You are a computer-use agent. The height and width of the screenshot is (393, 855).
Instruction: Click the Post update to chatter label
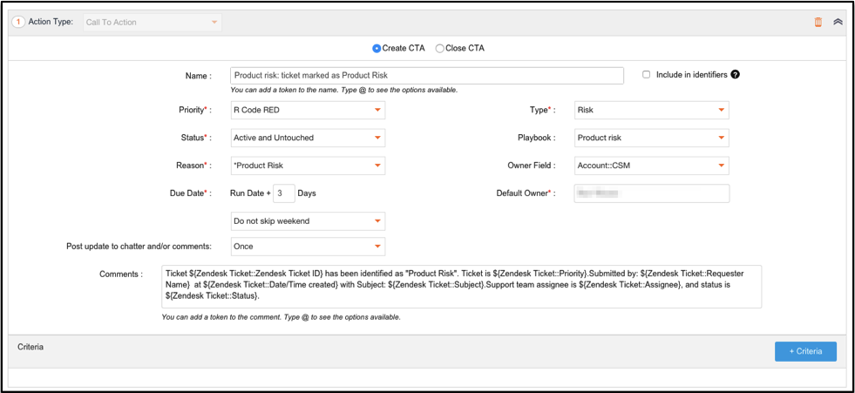point(139,246)
